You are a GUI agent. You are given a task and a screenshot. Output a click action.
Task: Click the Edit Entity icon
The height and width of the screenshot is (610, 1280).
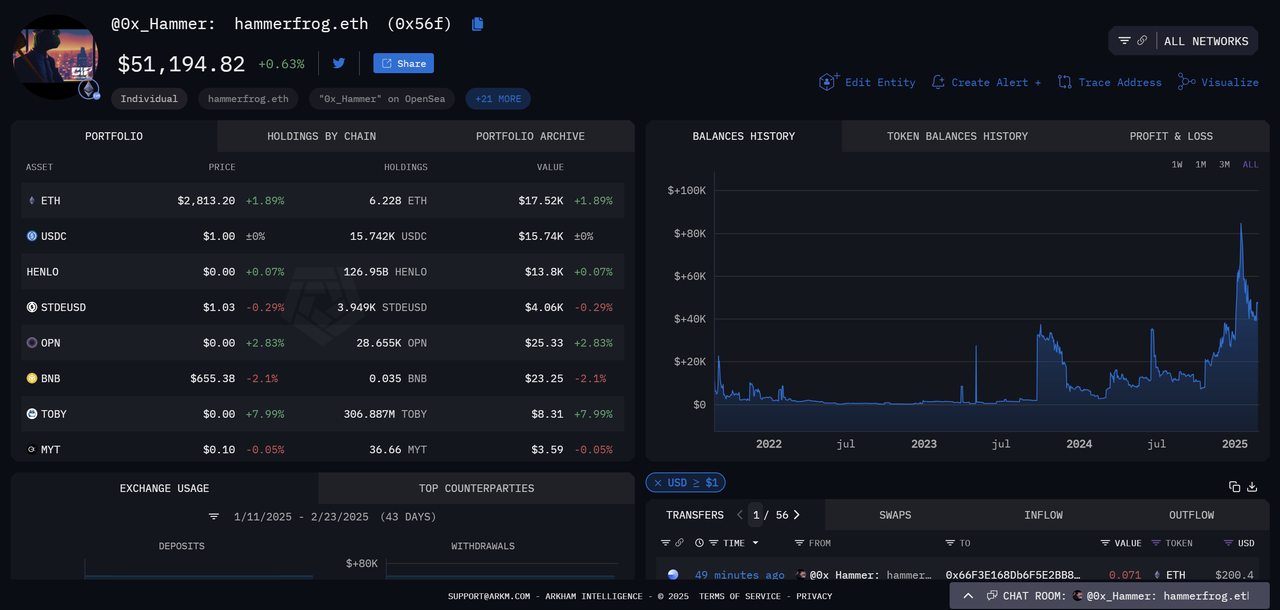click(828, 82)
